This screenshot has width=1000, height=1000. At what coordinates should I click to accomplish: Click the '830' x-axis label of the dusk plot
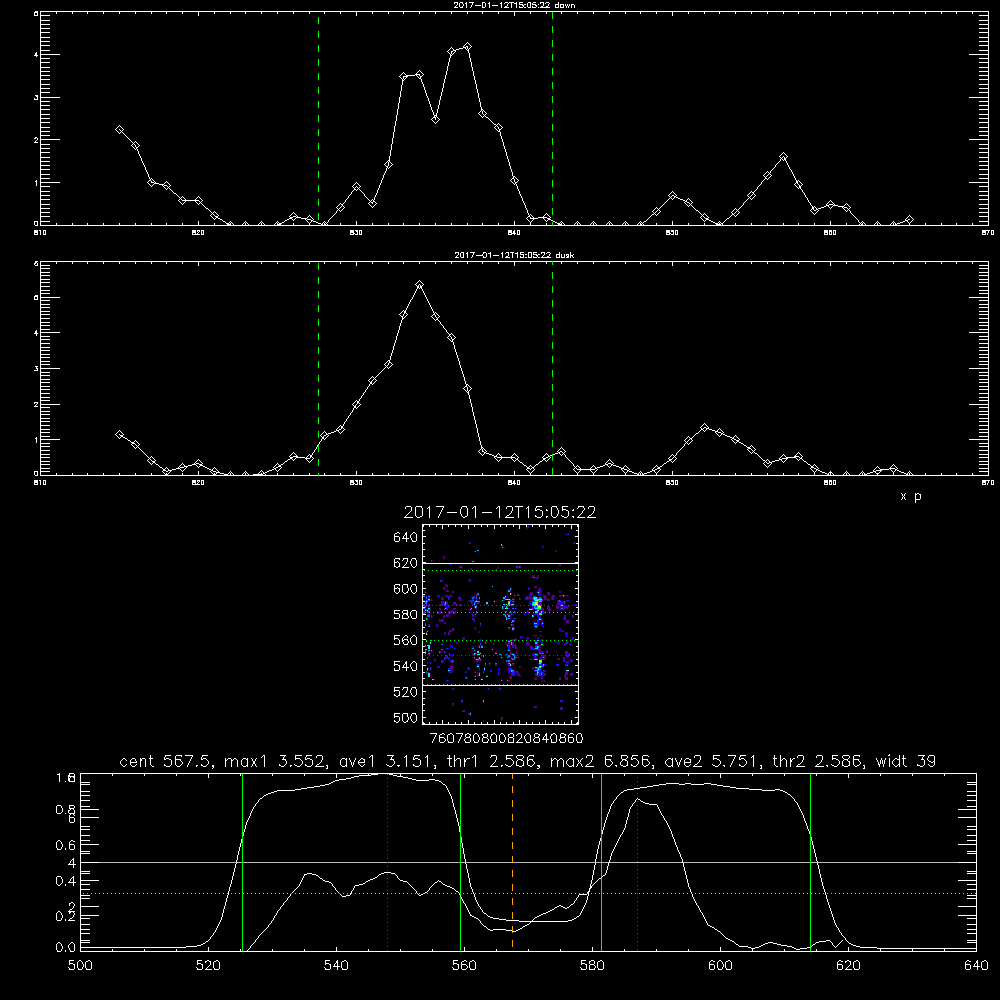coord(356,483)
